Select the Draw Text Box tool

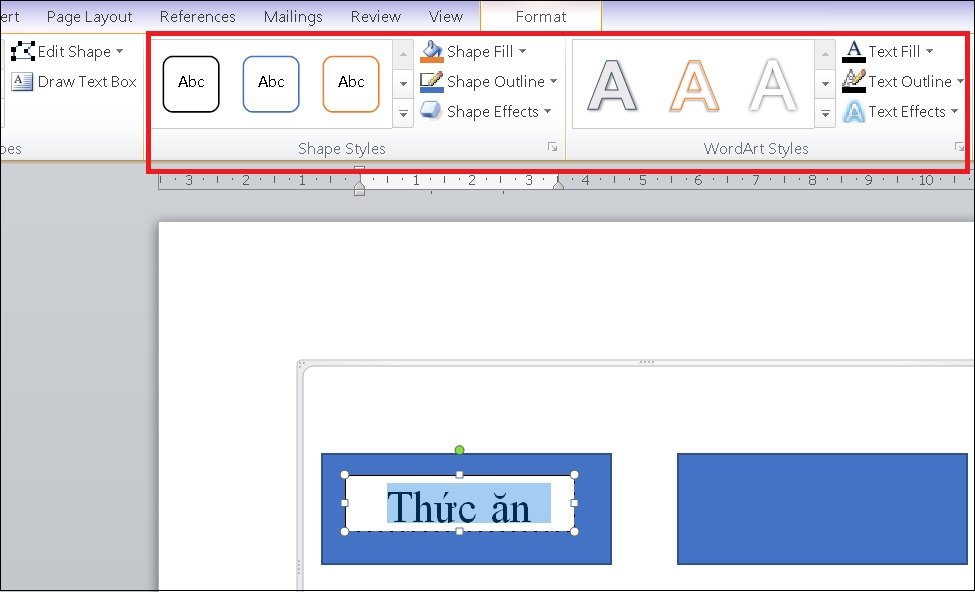point(75,81)
